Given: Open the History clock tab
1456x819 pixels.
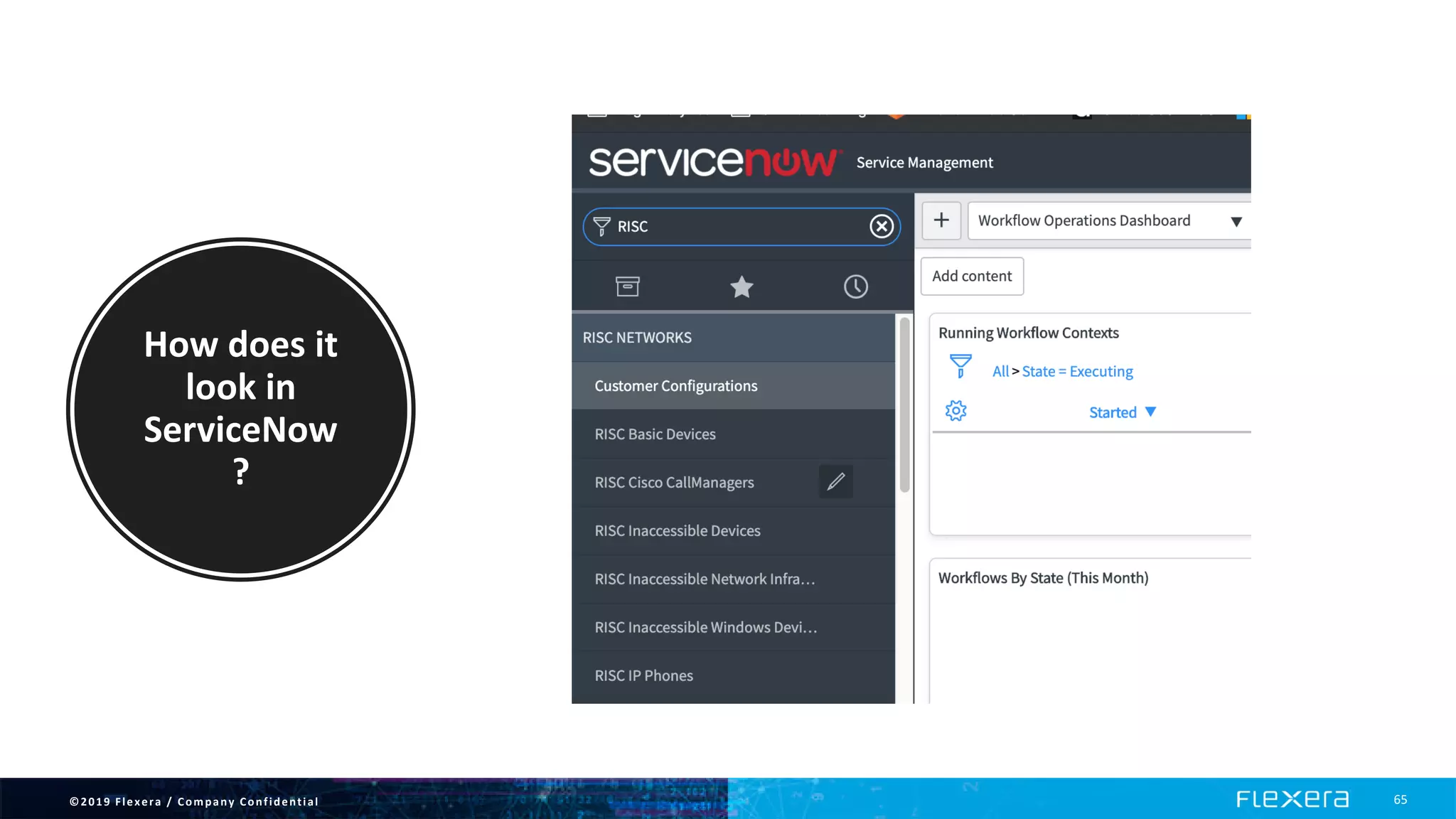Looking at the screenshot, I should [855, 287].
